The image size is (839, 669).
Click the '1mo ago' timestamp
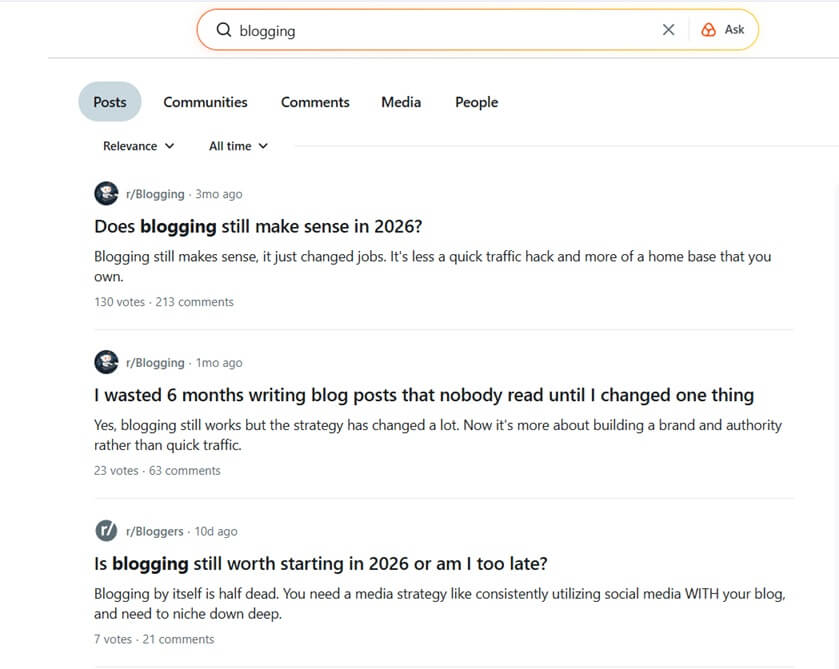(219, 363)
